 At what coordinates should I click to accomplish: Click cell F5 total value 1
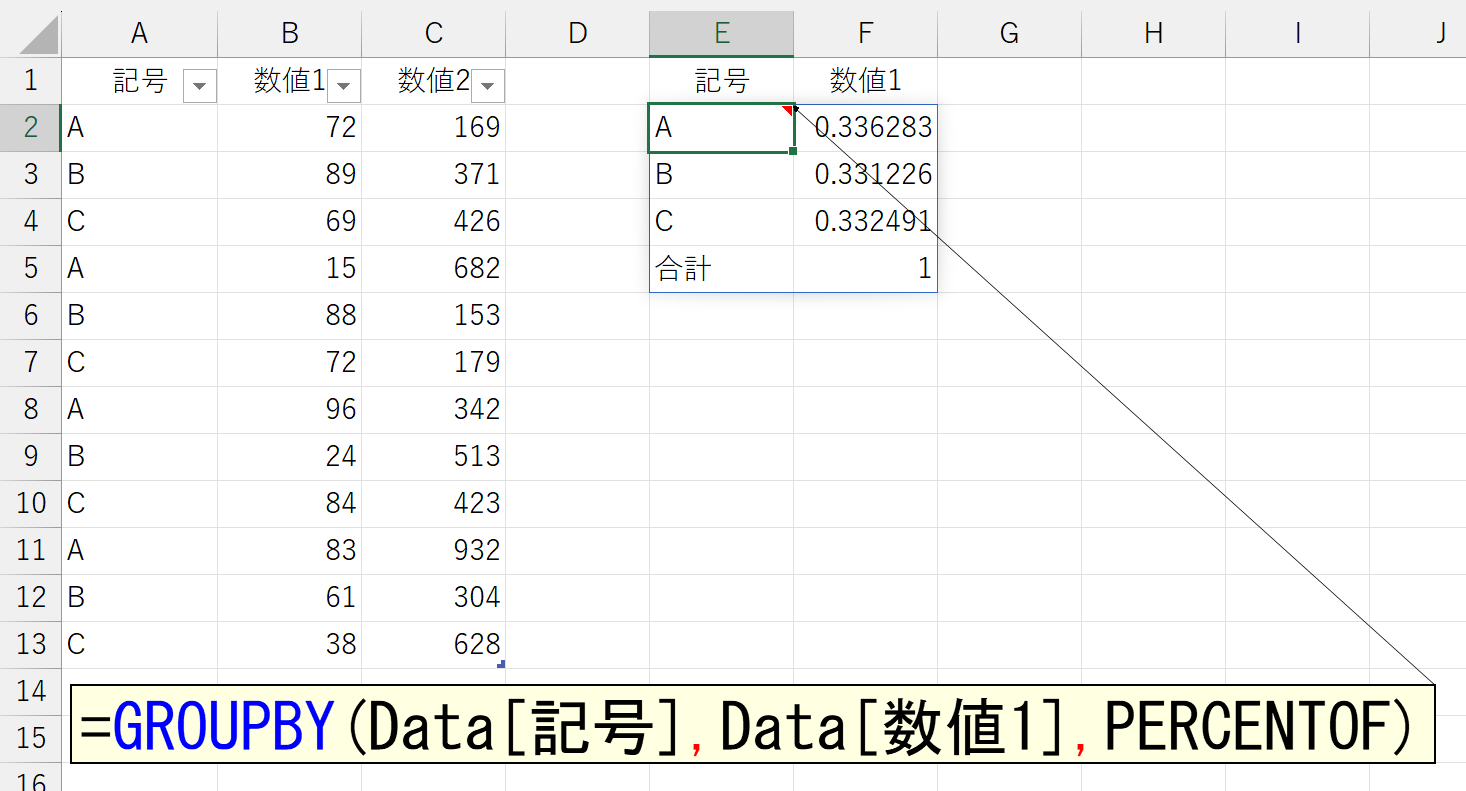[x=866, y=269]
